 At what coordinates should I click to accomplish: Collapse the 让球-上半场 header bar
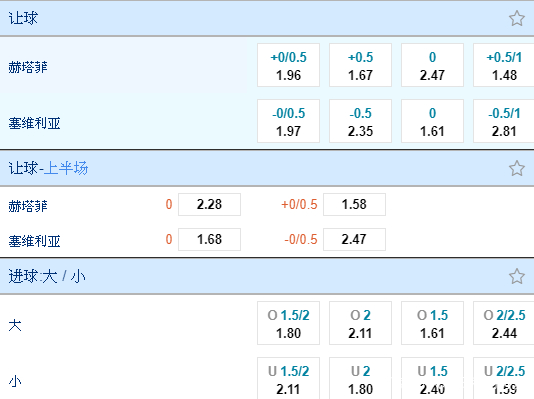click(267, 168)
